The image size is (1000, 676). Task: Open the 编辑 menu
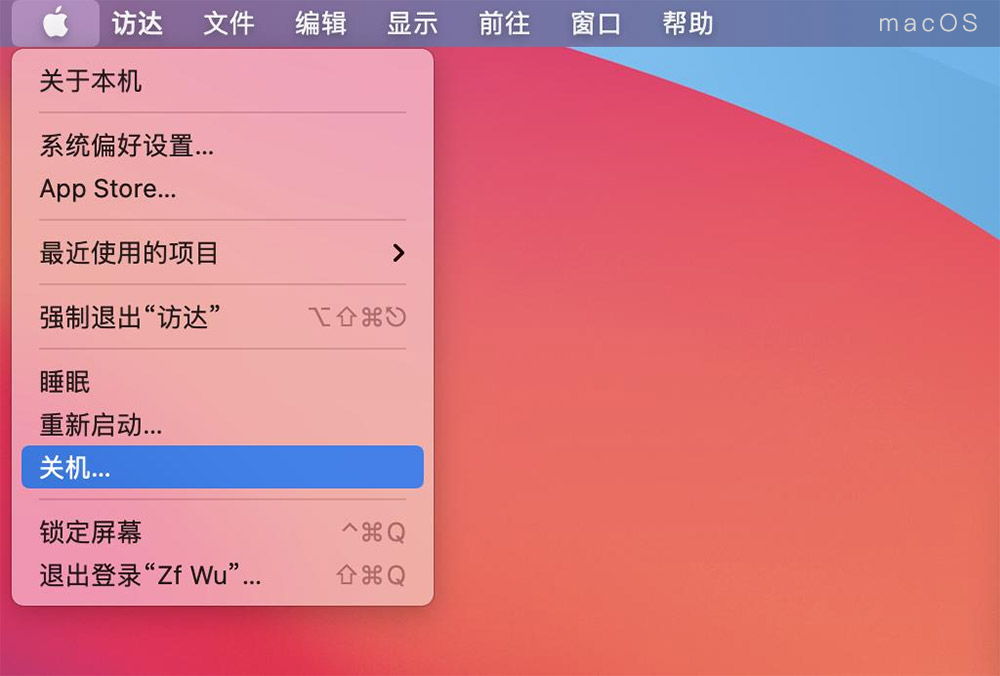pos(321,24)
